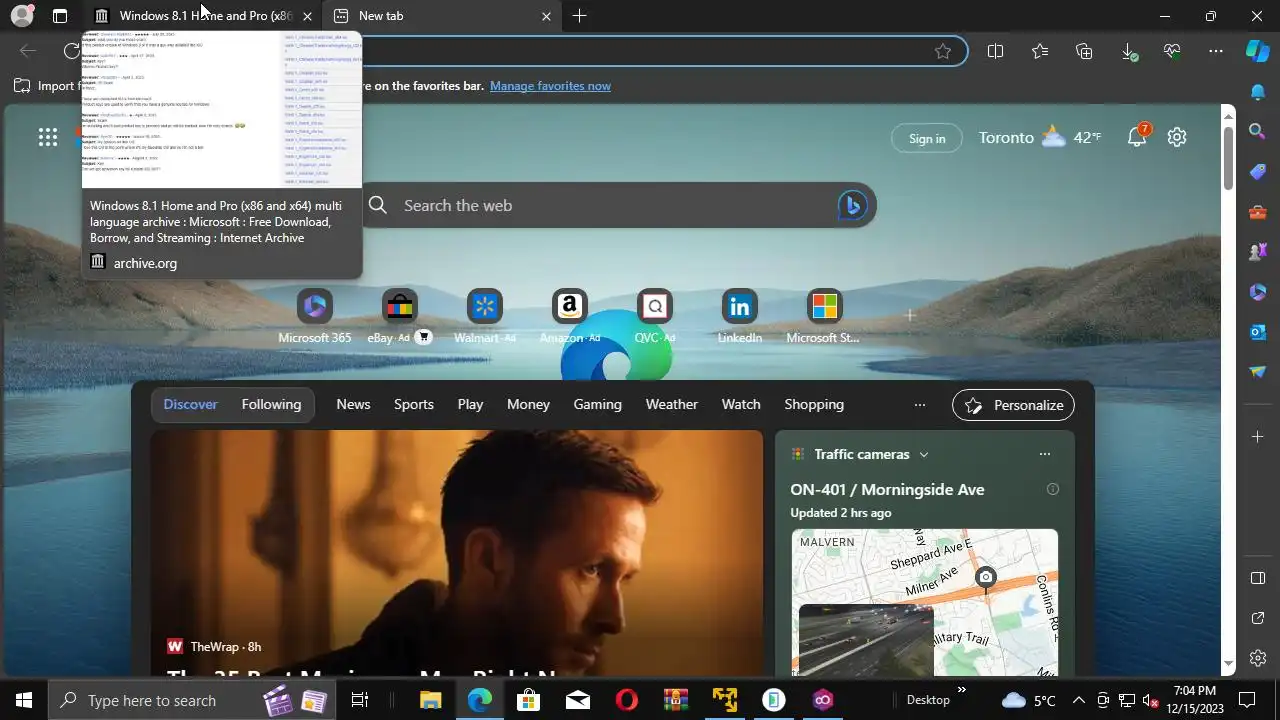This screenshot has height=720, width=1280.
Task: Select the Discover feed tab
Action: point(191,404)
